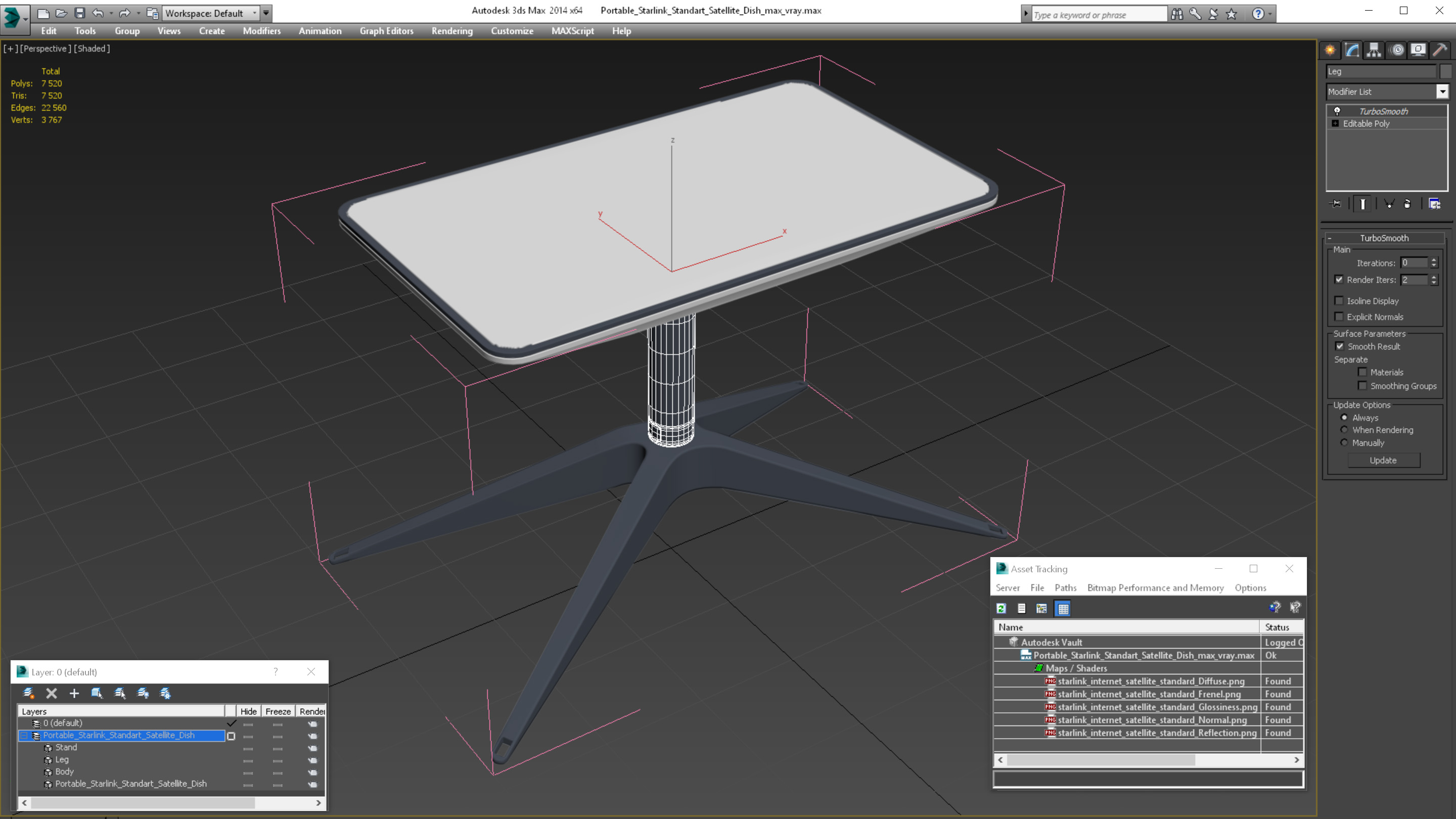Click the object color swatch beside Leg name
Viewport: 1456px width, 819px height.
pyautogui.click(x=1445, y=71)
